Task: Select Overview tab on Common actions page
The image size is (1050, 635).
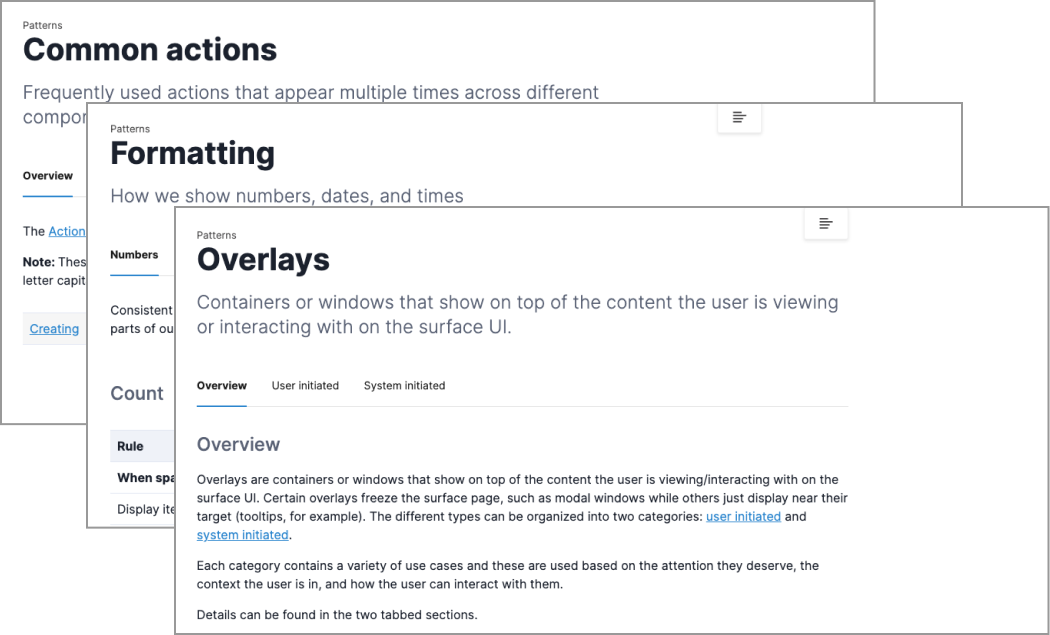Action: point(48,175)
